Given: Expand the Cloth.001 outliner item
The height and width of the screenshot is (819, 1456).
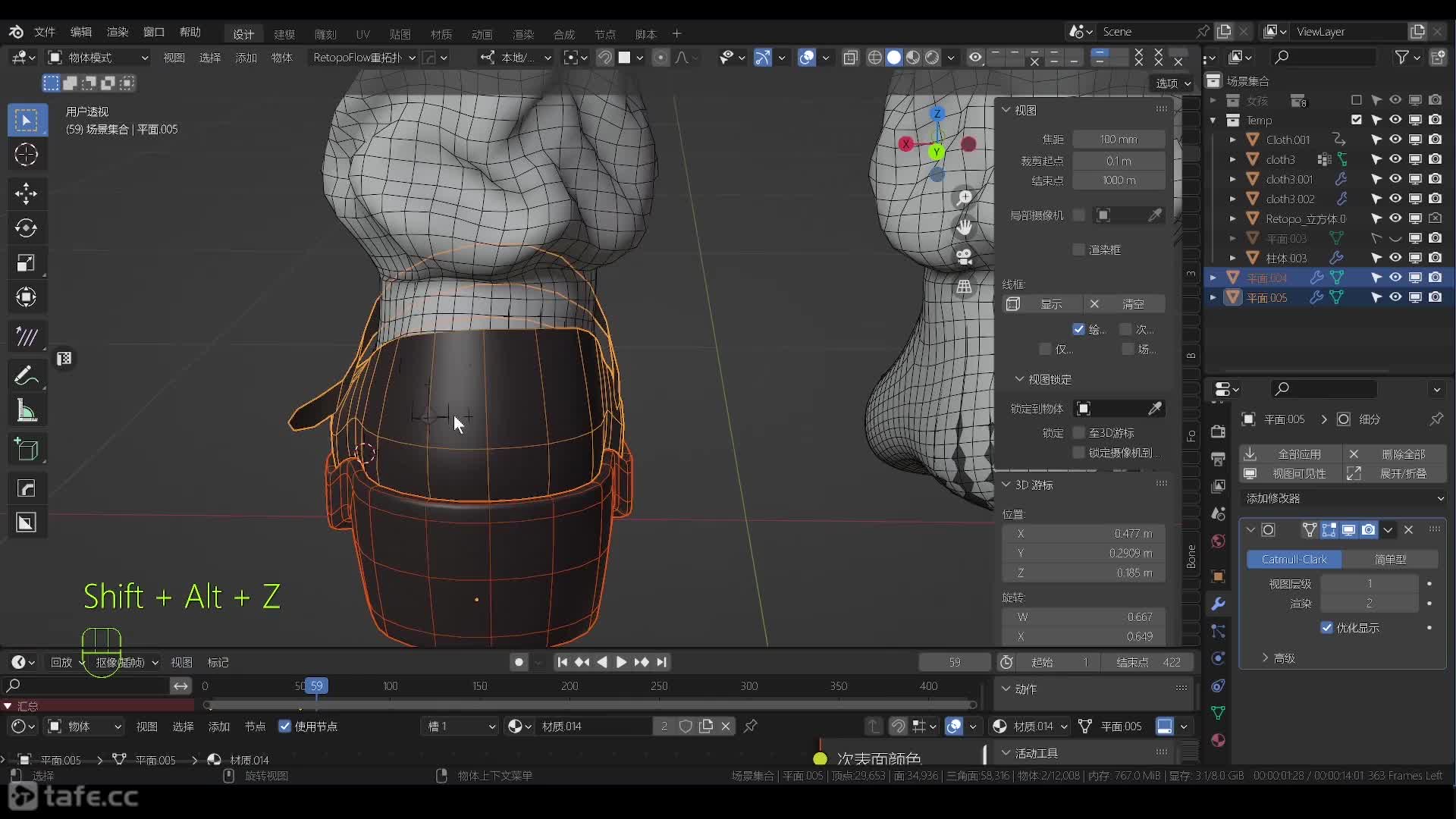Looking at the screenshot, I should click(x=1232, y=140).
